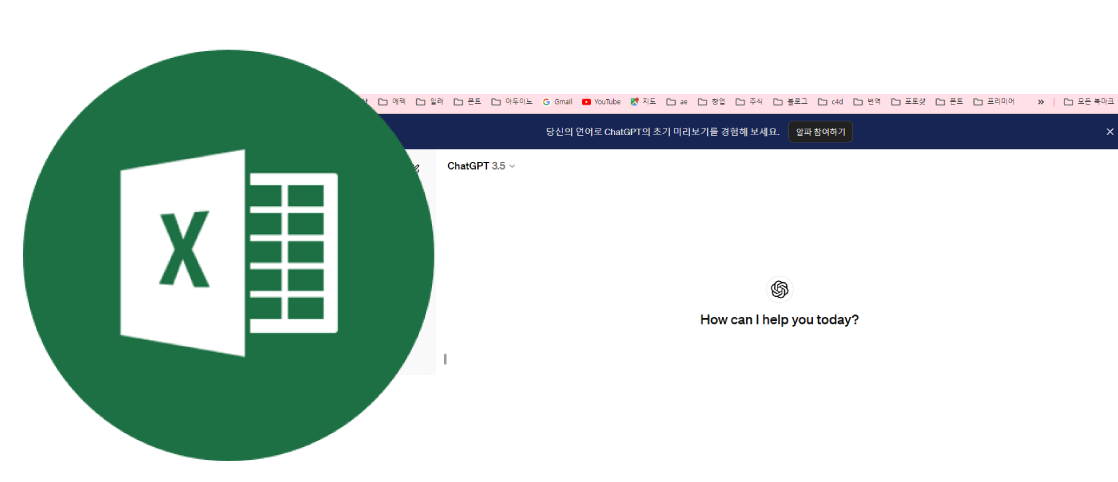Open the 에펙 bookmark folder
The height and width of the screenshot is (482, 1118).
coord(392,102)
